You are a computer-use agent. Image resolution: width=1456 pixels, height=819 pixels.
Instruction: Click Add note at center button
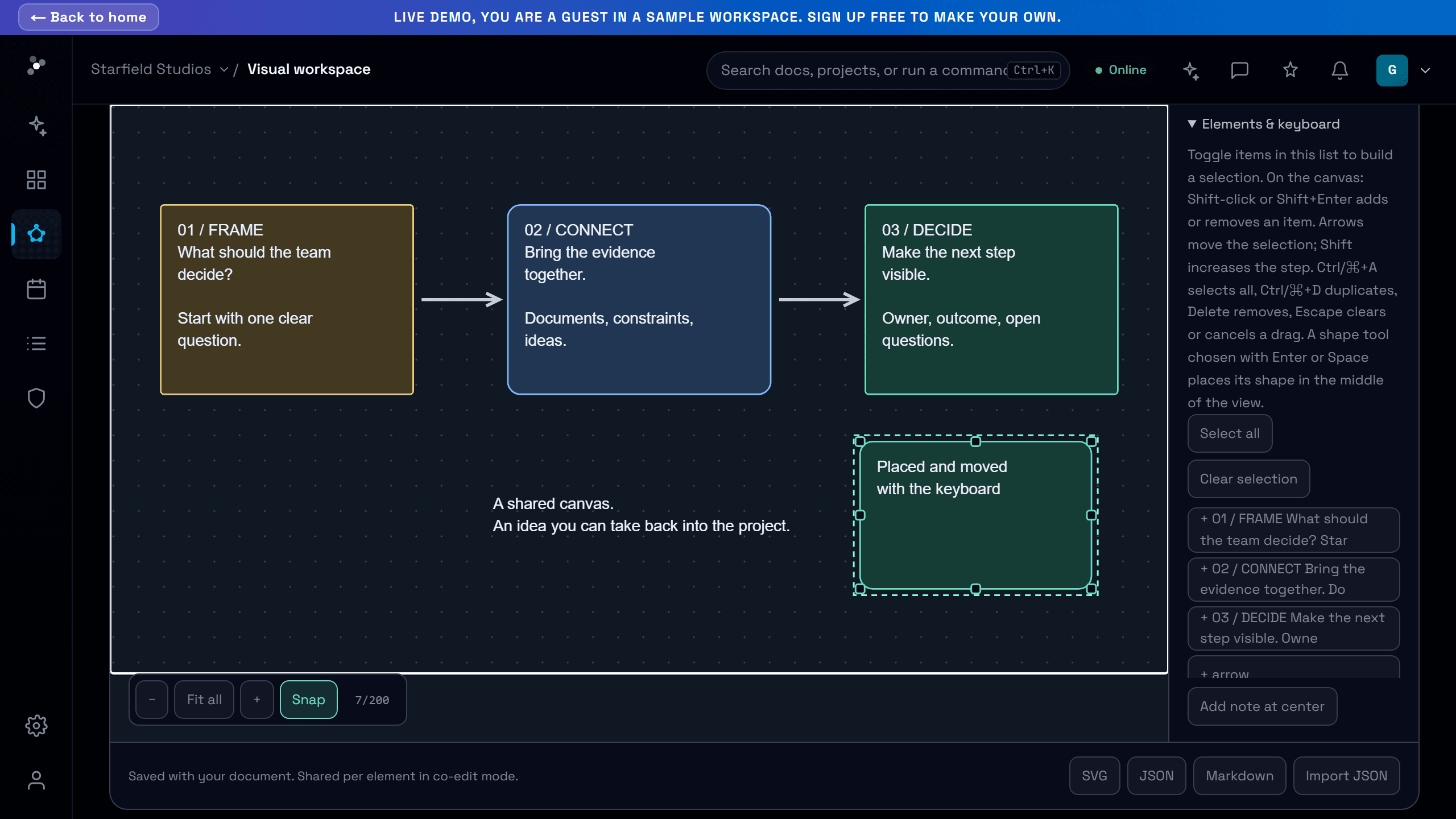tap(1262, 706)
